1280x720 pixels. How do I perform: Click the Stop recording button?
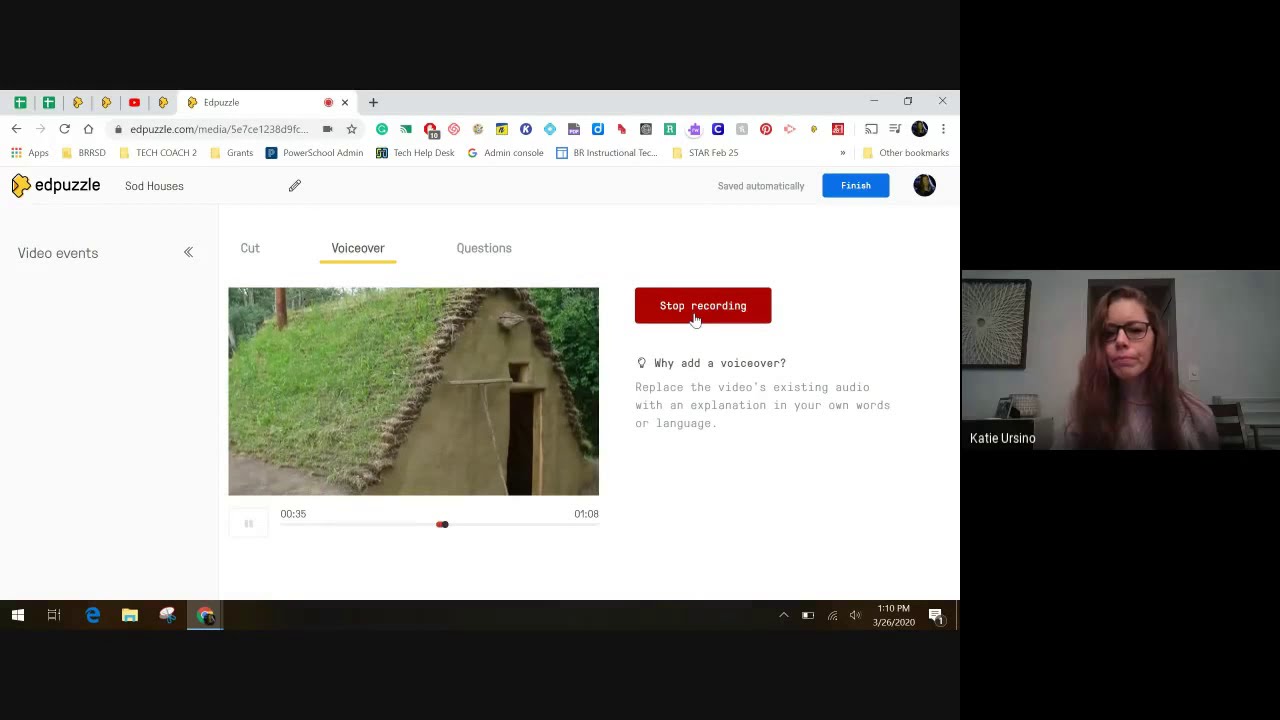pos(703,306)
